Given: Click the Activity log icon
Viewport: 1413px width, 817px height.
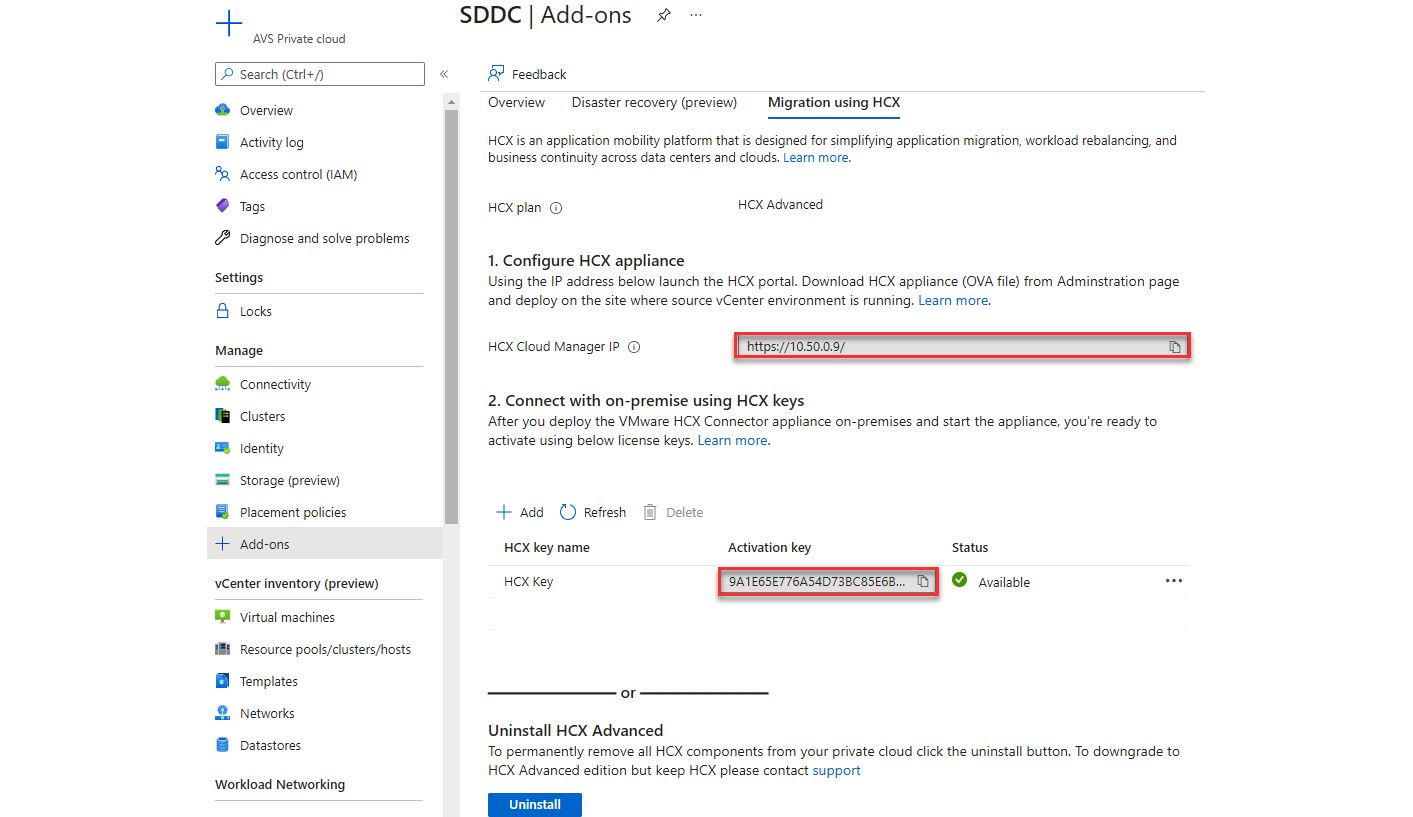Looking at the screenshot, I should [x=223, y=142].
